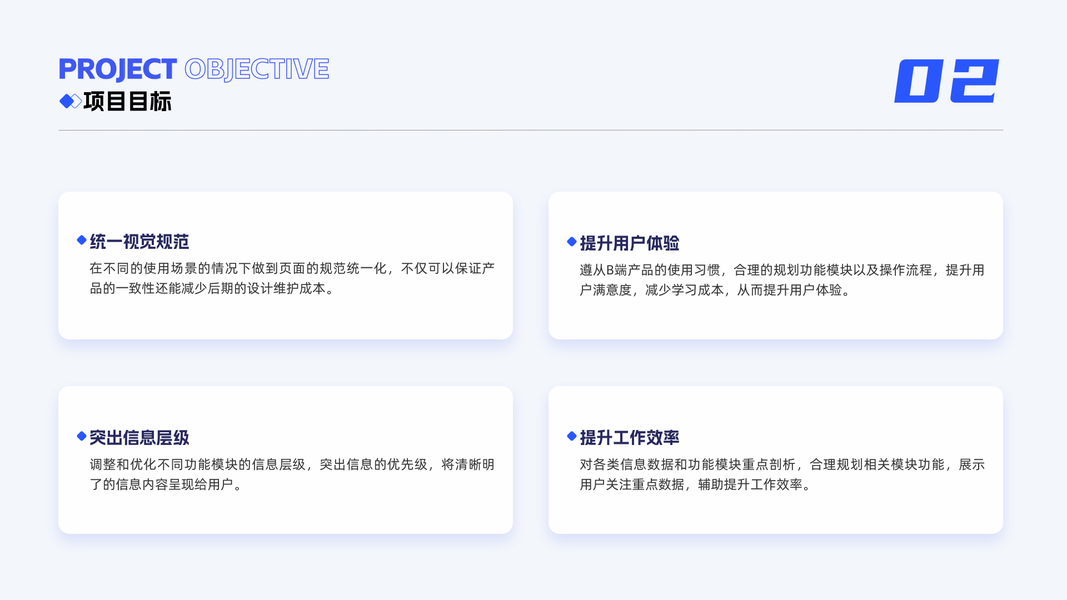The height and width of the screenshot is (600, 1067).
Task: Select the '统一视觉规范' card heading
Action: 139,241
